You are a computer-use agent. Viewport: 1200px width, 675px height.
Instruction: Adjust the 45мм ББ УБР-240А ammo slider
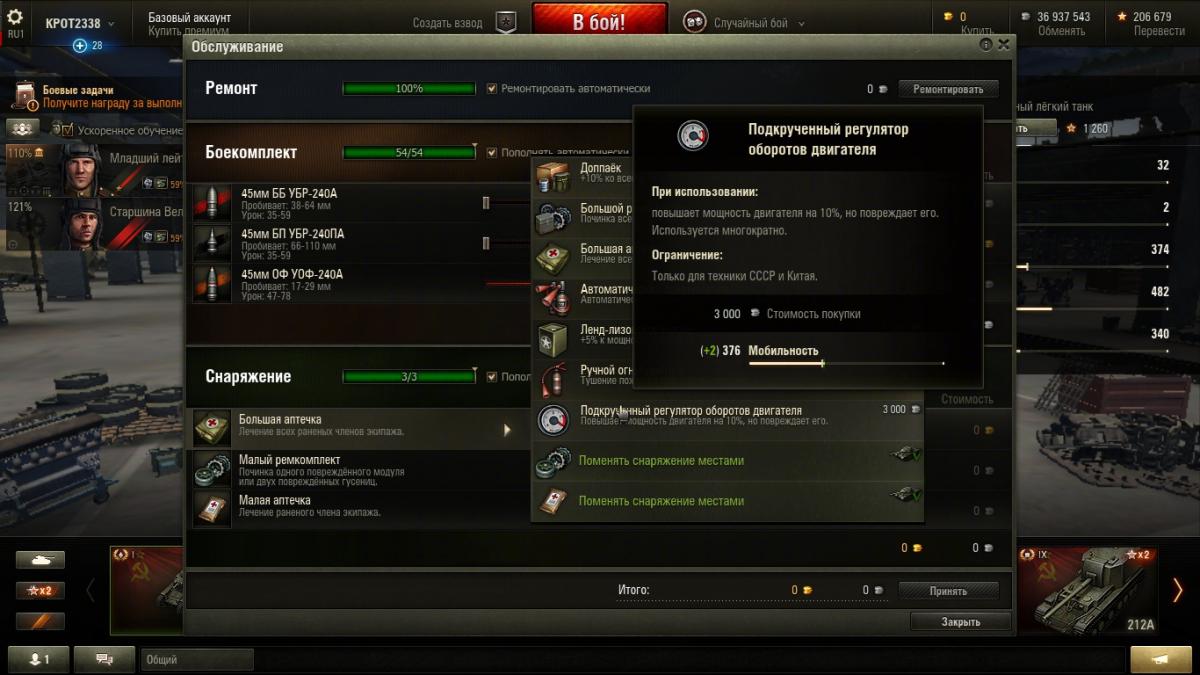click(486, 203)
